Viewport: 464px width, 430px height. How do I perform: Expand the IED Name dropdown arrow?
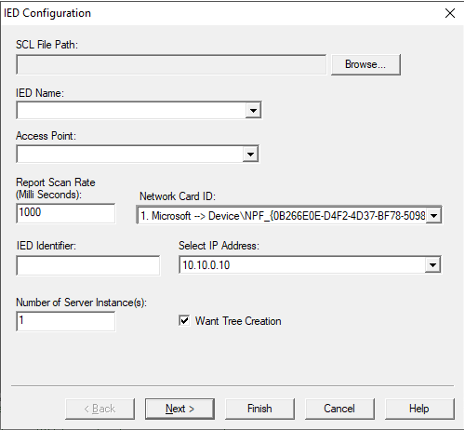point(253,110)
